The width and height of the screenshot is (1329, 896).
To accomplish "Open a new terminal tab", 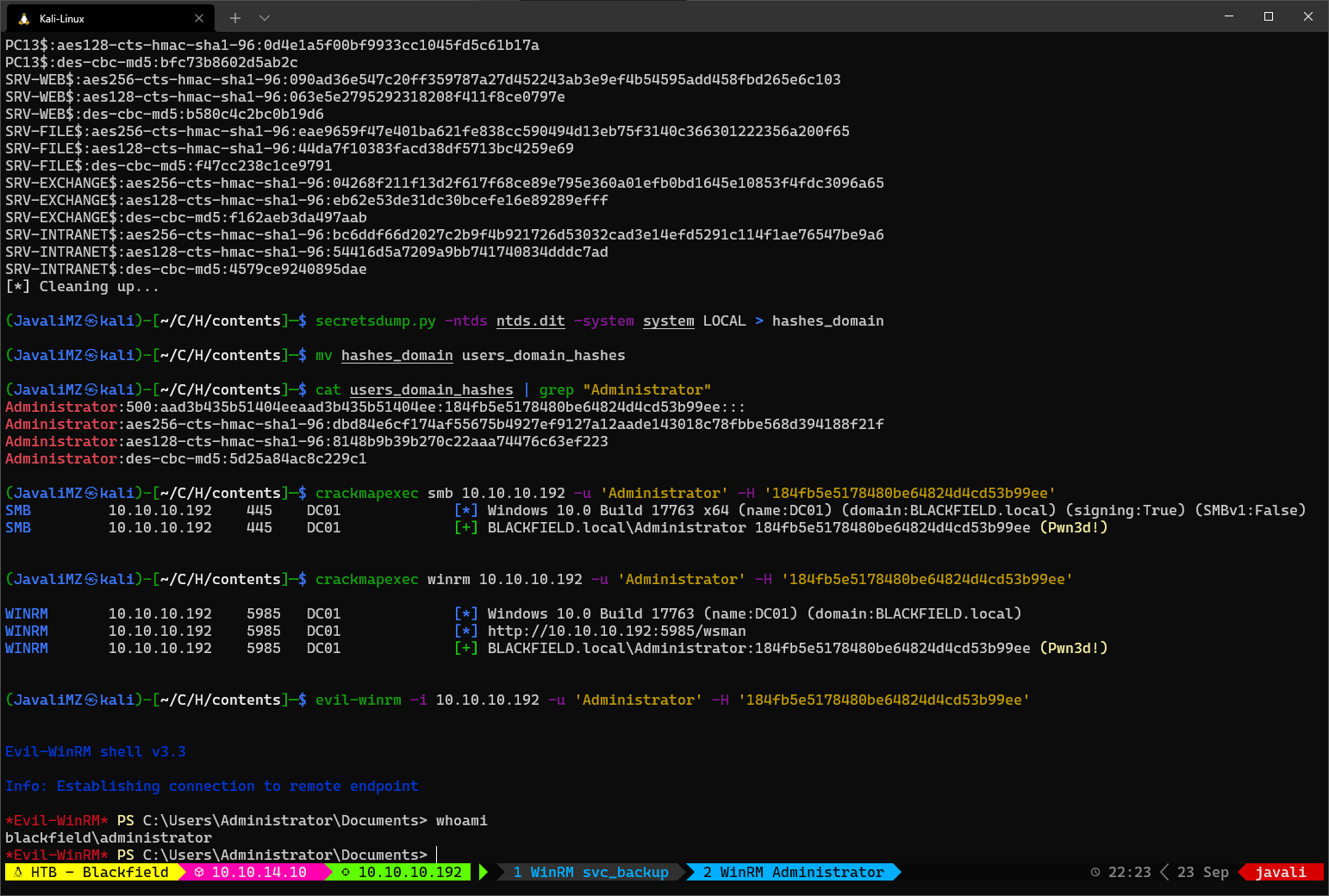I will (235, 18).
